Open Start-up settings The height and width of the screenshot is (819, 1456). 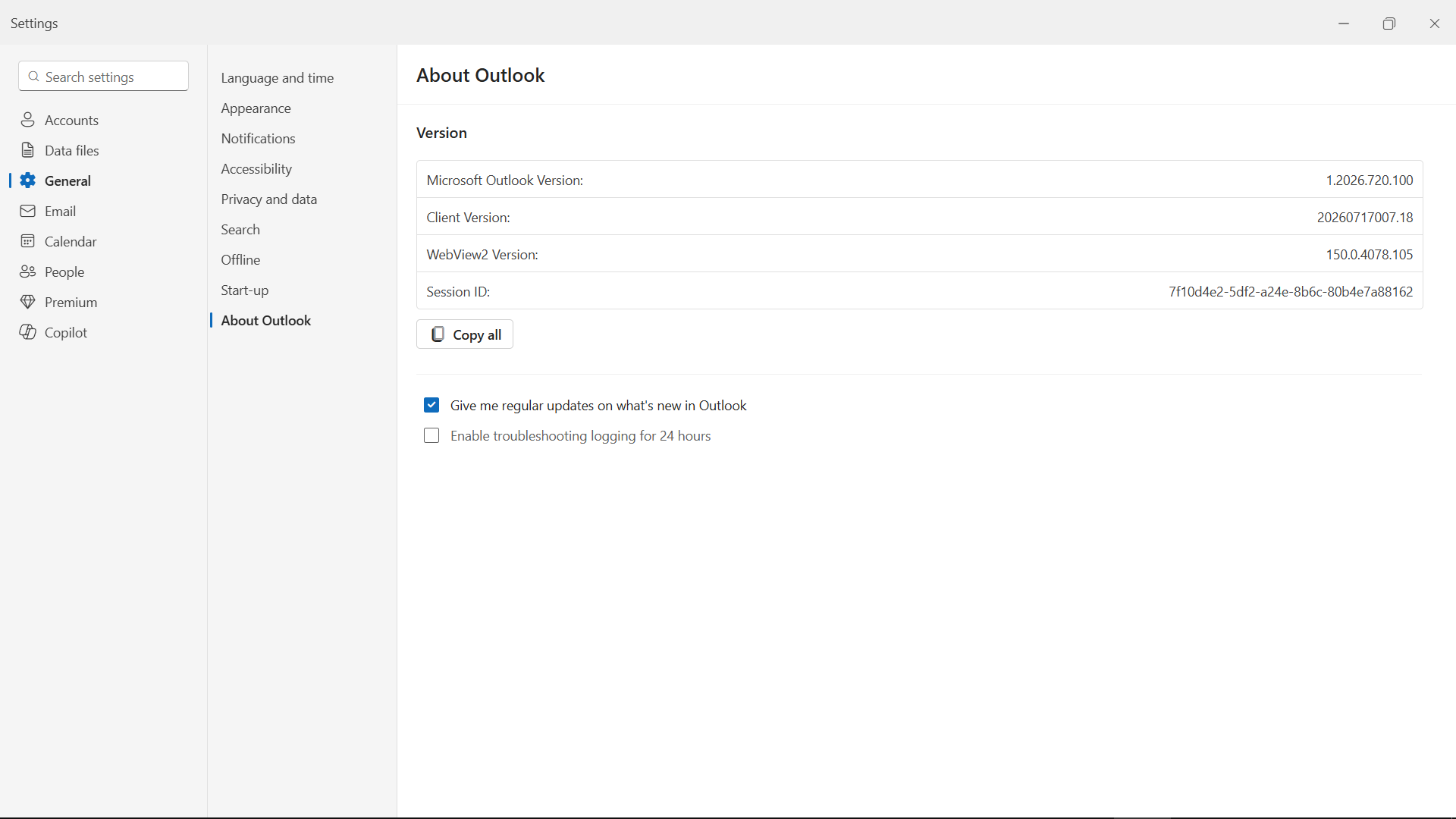245,290
